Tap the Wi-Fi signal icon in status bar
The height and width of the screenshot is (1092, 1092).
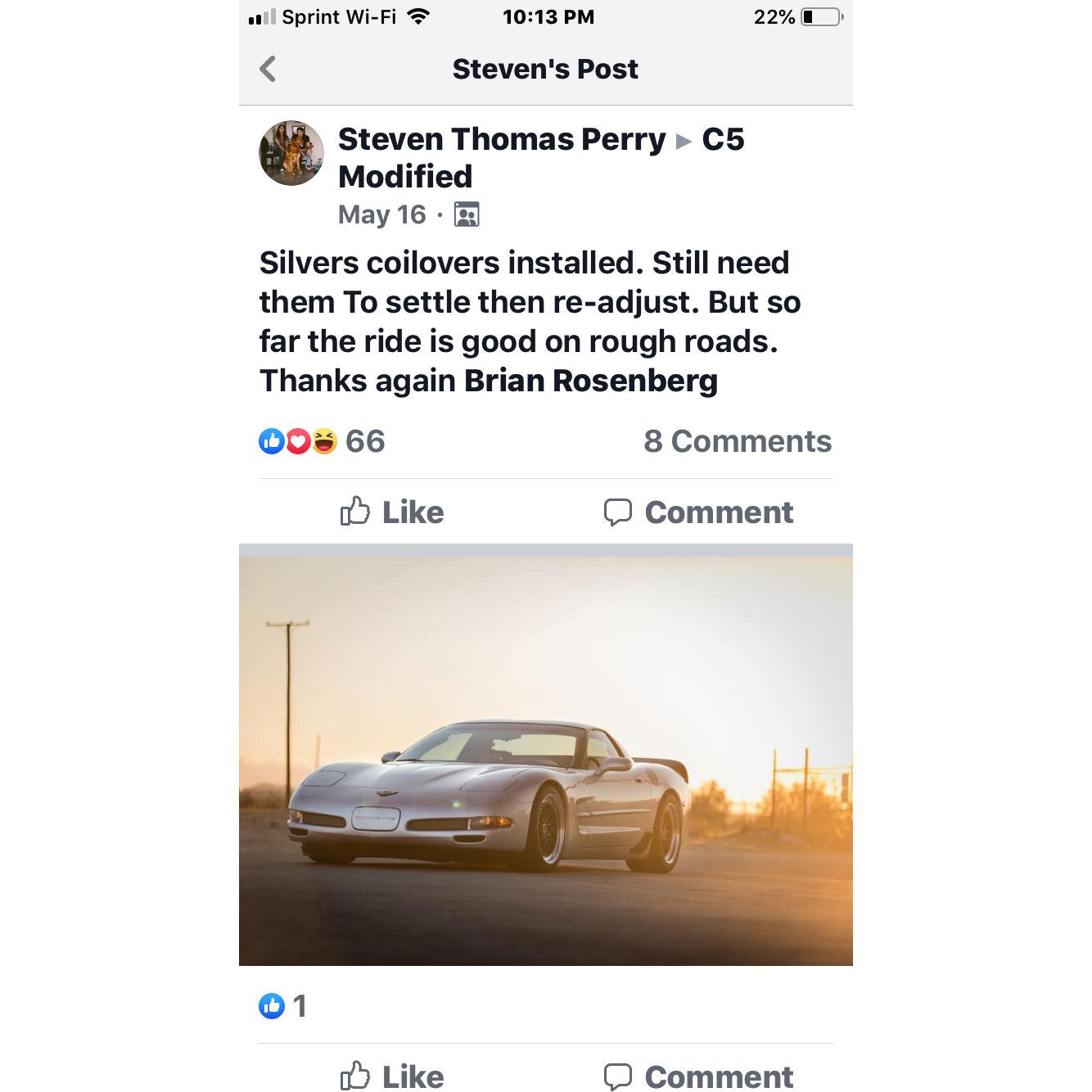418,17
